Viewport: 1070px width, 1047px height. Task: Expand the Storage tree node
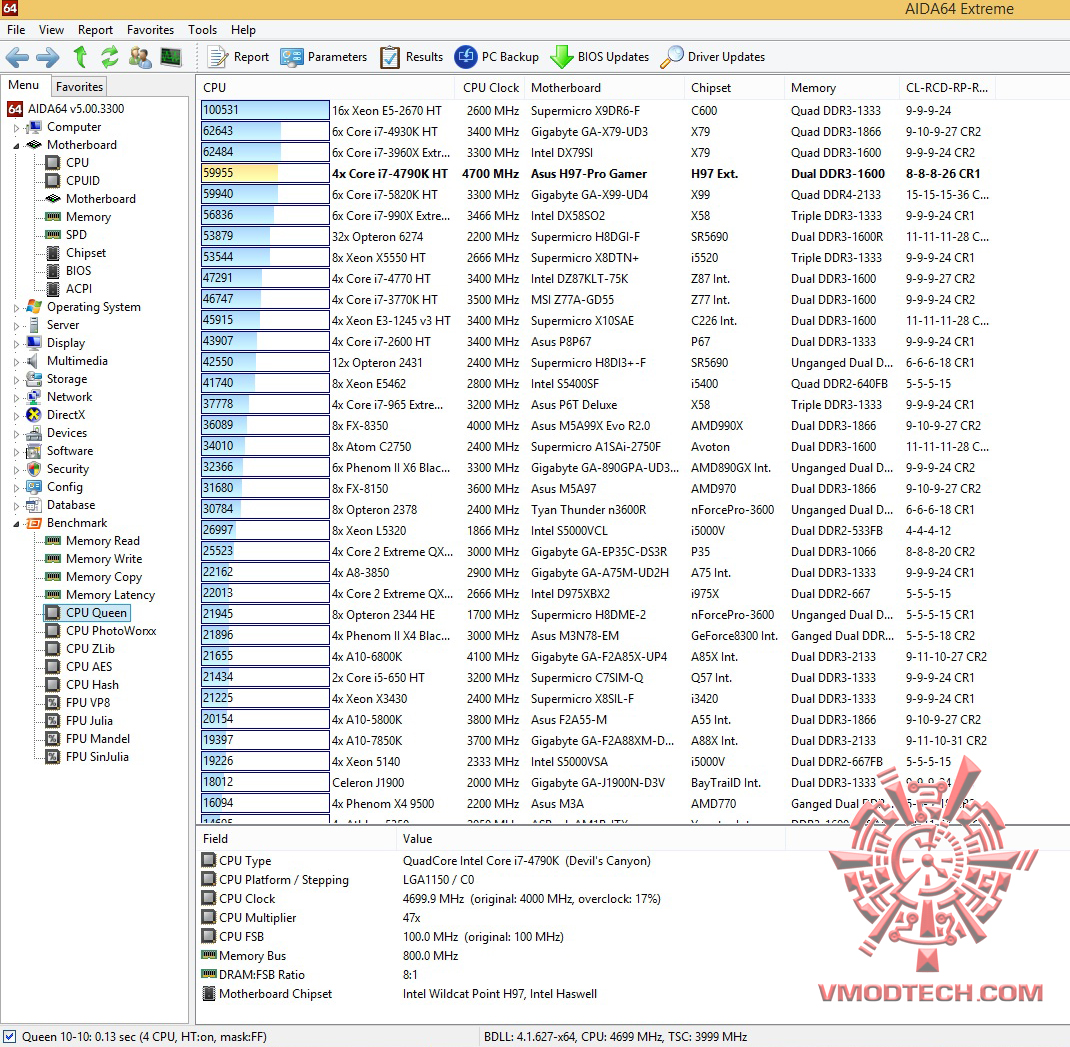click(16, 379)
